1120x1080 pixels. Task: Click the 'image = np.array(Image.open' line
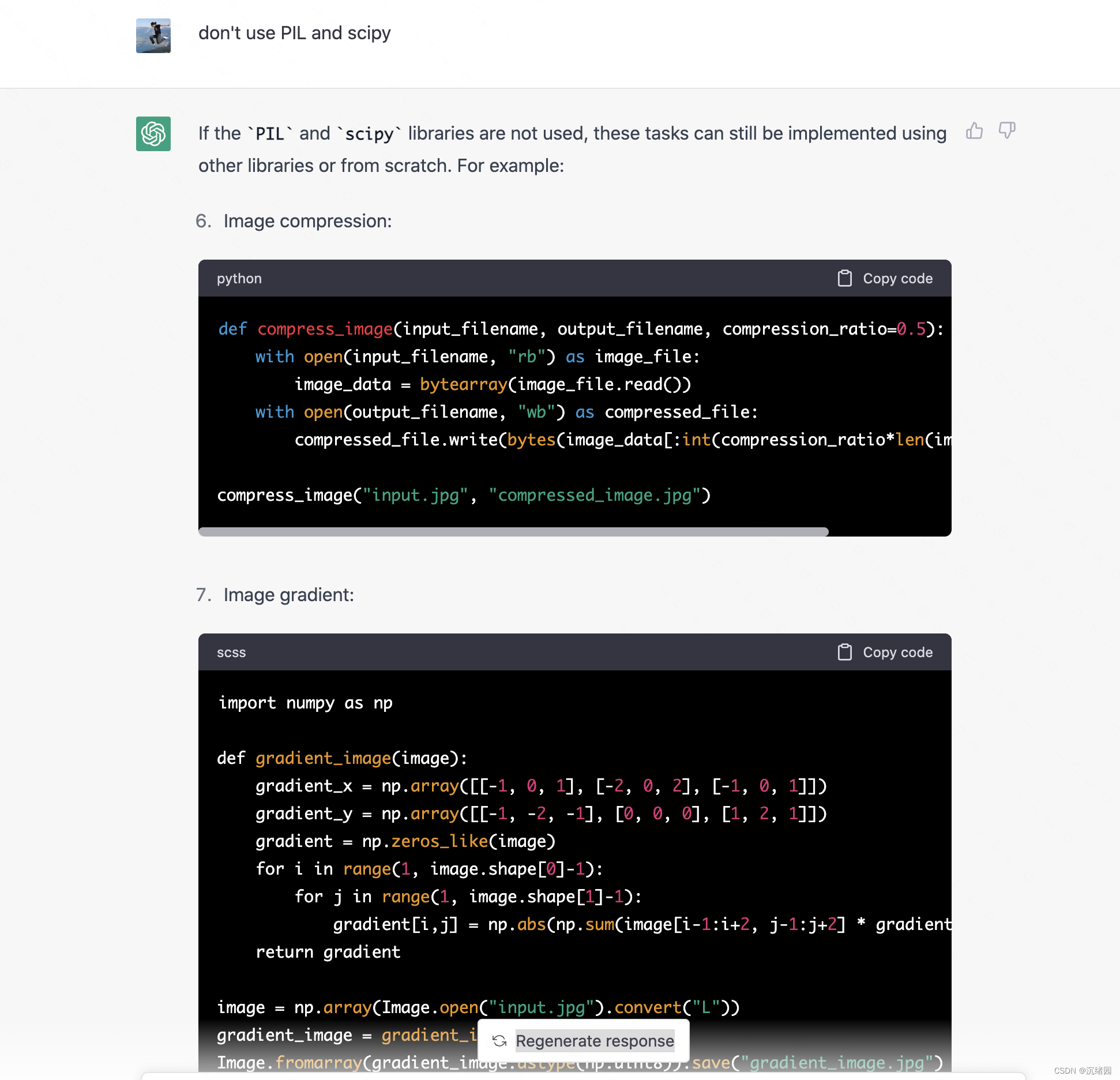[478, 1007]
